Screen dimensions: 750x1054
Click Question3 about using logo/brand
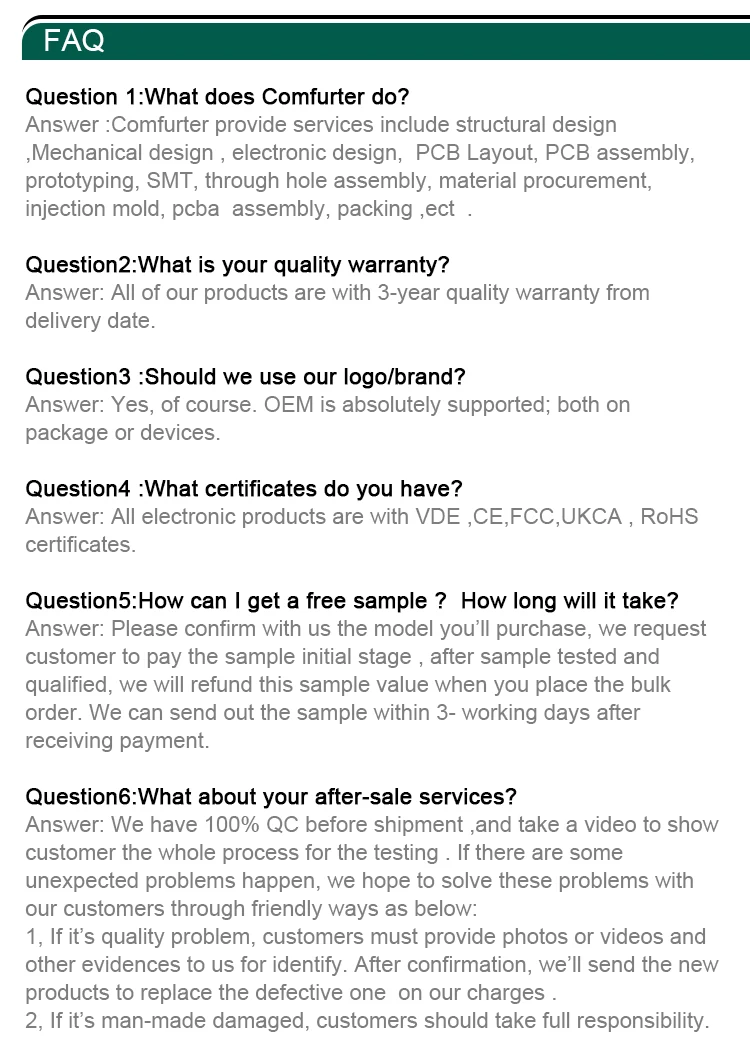[x=245, y=377]
